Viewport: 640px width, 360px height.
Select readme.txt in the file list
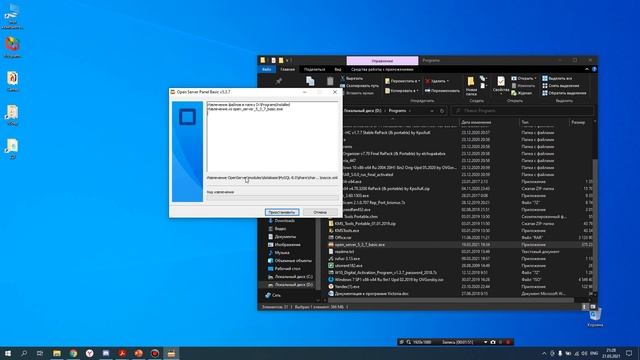click(344, 251)
